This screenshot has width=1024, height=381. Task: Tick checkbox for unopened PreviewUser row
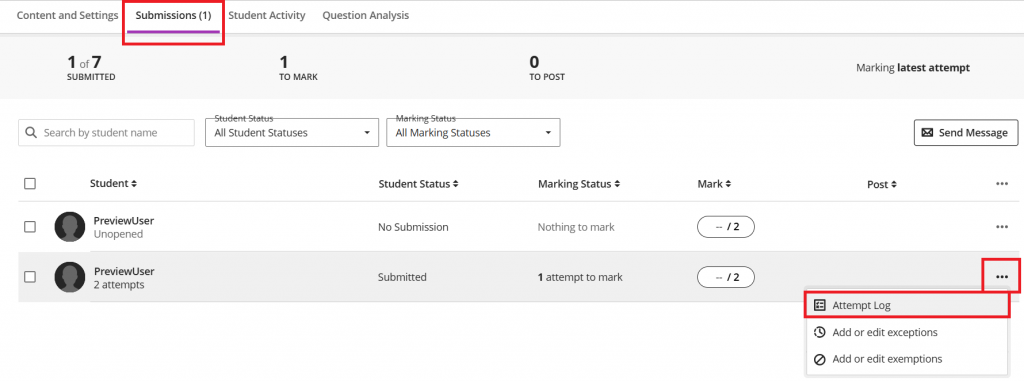(x=30, y=227)
